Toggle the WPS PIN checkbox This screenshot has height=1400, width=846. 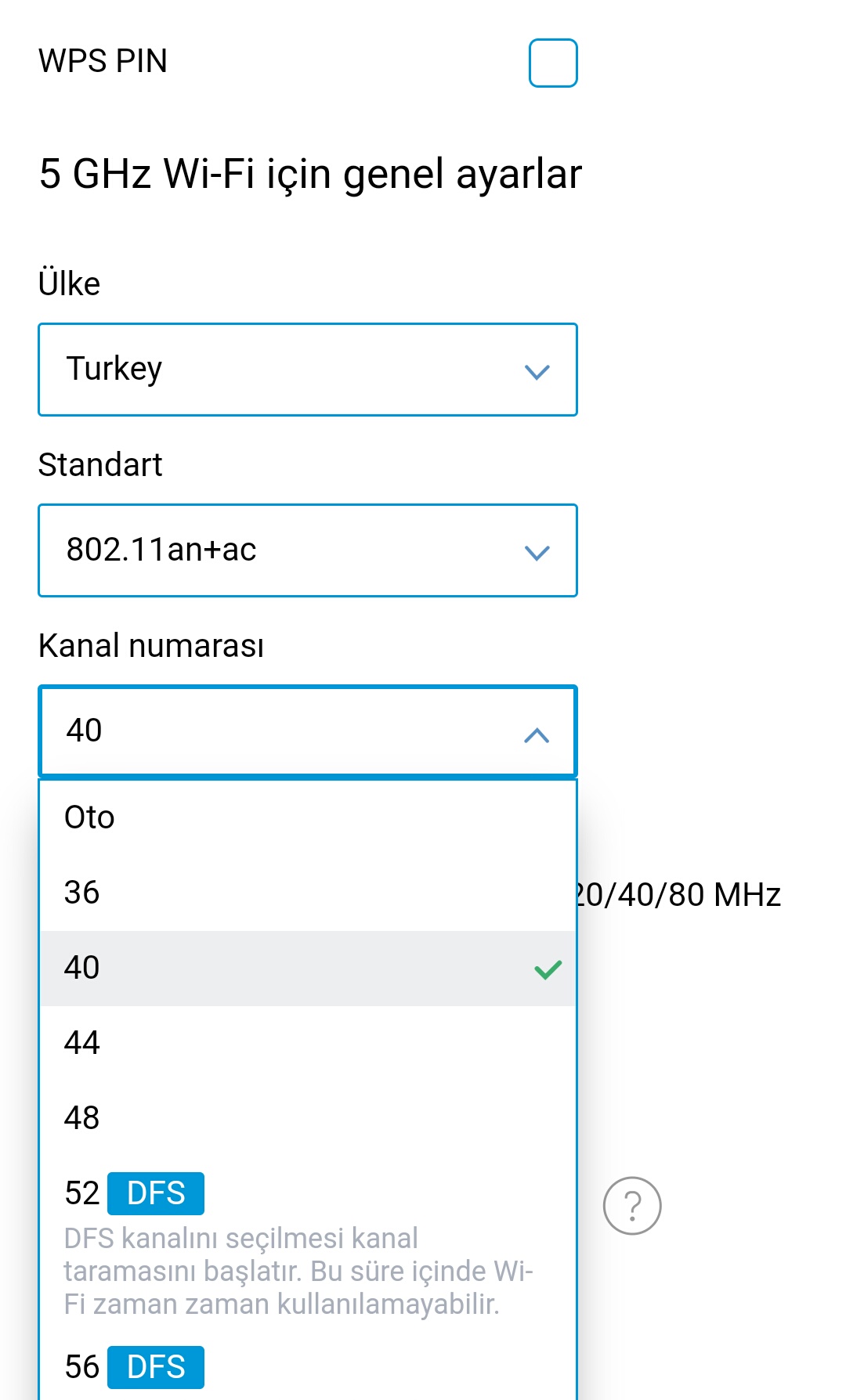tap(553, 63)
